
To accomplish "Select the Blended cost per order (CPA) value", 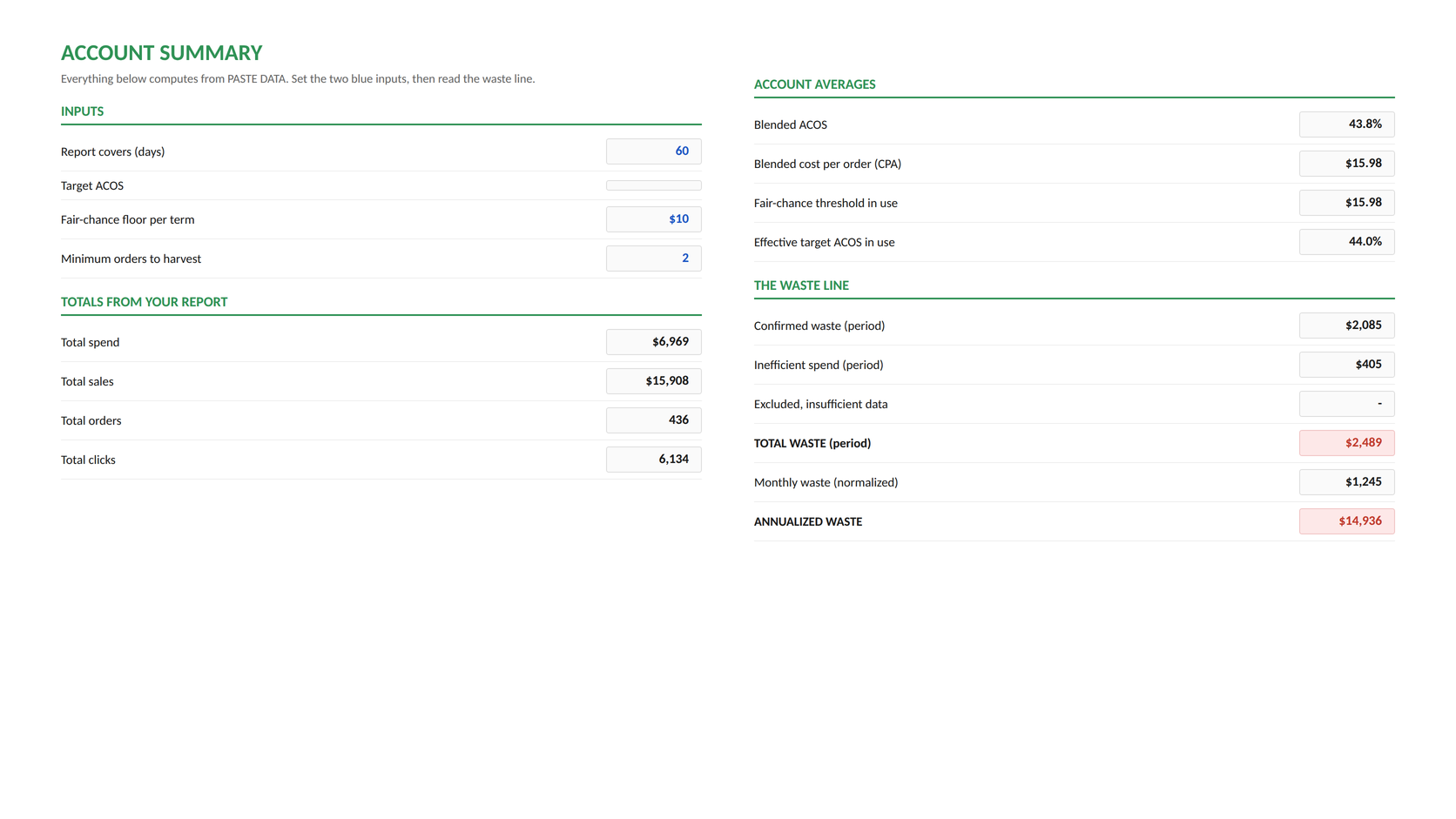I will 1346,164.
